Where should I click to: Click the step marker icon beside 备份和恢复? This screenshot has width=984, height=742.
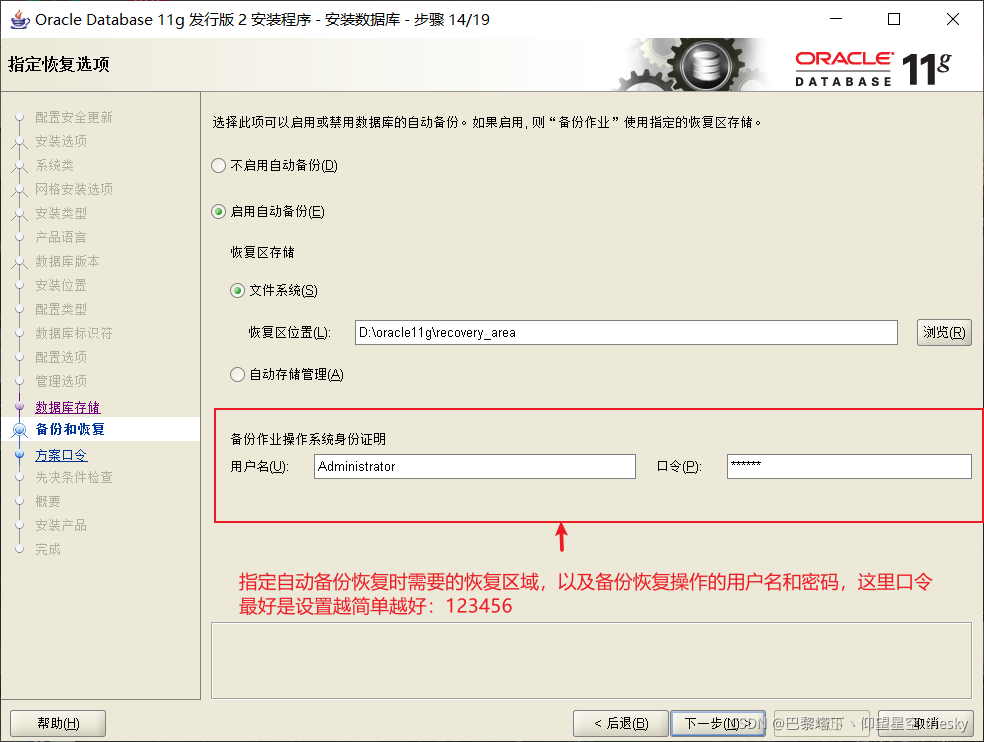[19, 430]
